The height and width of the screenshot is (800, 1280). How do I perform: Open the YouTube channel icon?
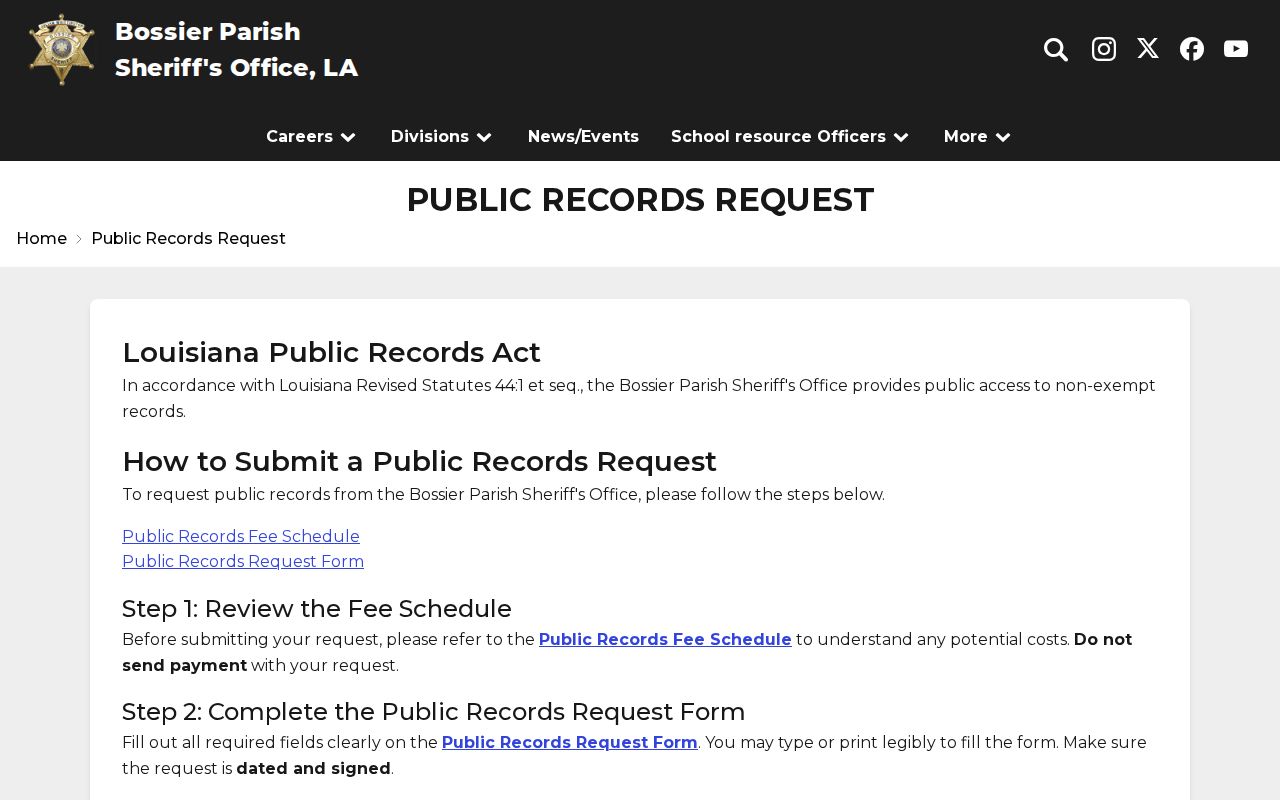pyautogui.click(x=1236, y=49)
